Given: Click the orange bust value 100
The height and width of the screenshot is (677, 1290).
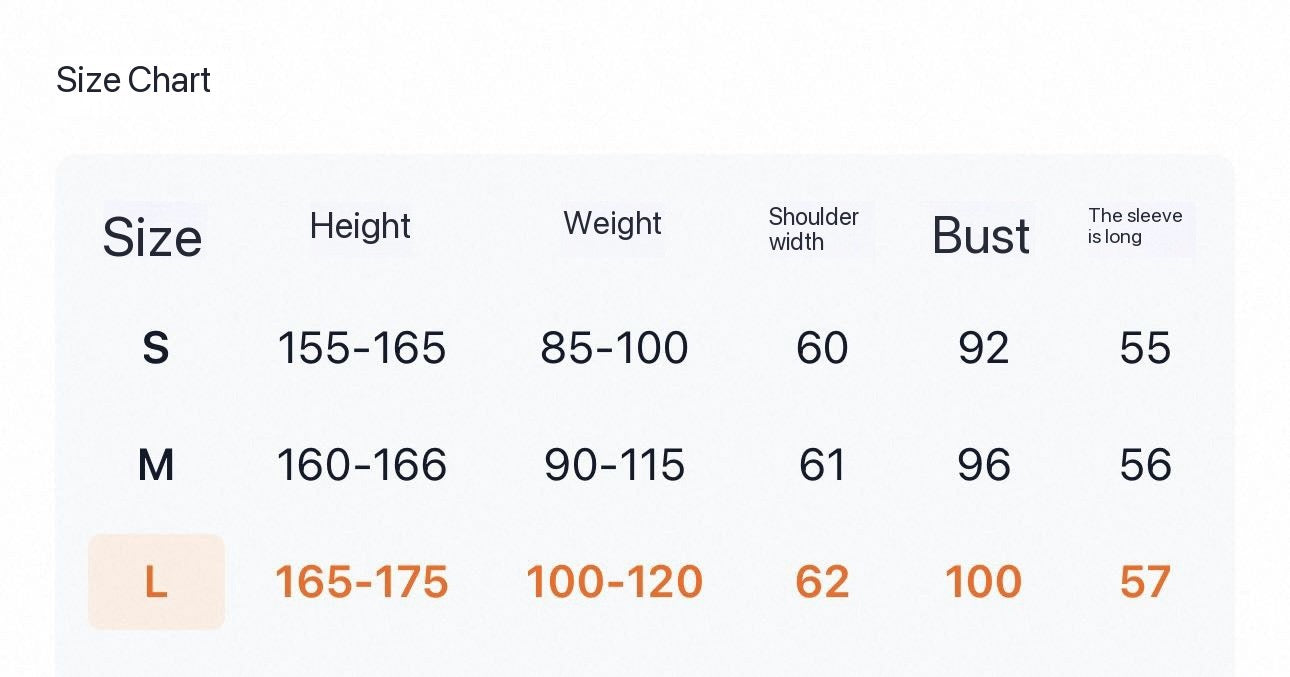Looking at the screenshot, I should [984, 582].
